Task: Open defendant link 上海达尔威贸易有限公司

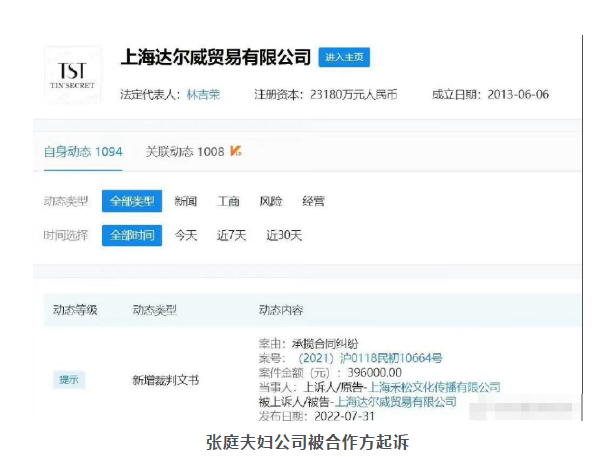Action: pos(395,402)
